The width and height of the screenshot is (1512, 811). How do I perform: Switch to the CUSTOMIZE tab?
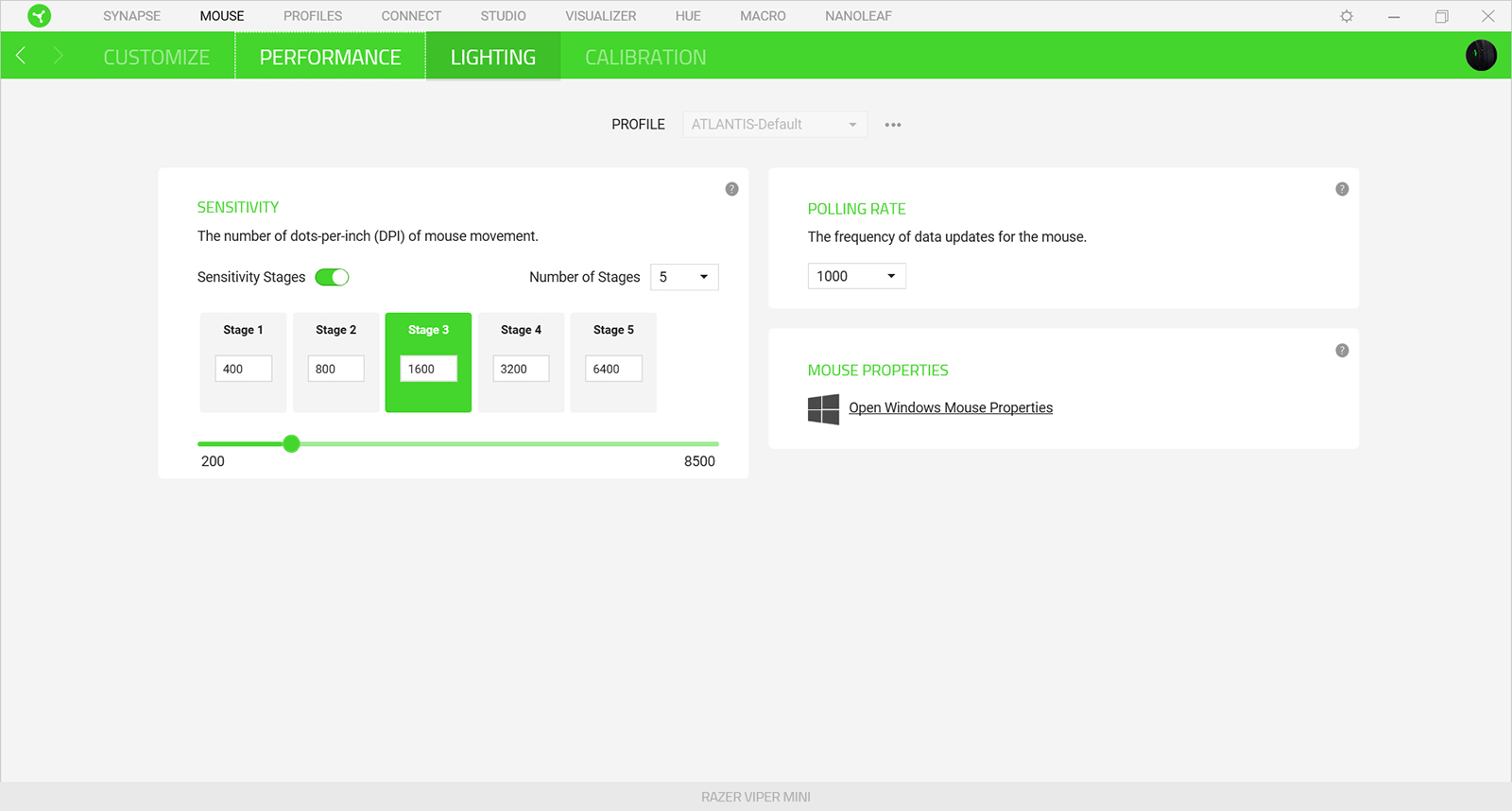157,57
